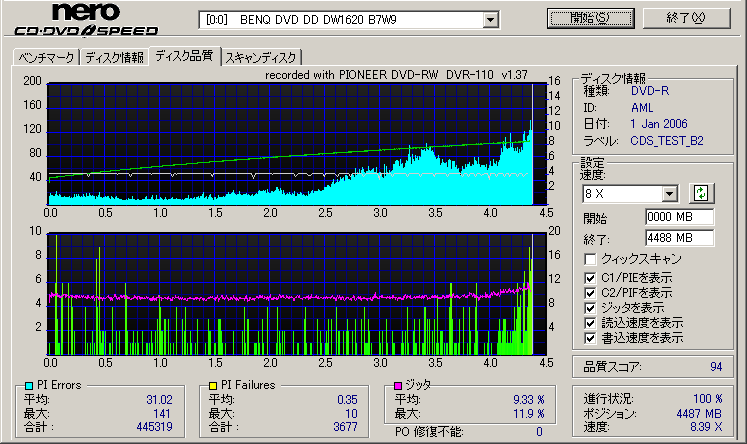Switch to the ベンチマーク tab
Viewport: 747px width, 444px height.
pyautogui.click(x=46, y=58)
